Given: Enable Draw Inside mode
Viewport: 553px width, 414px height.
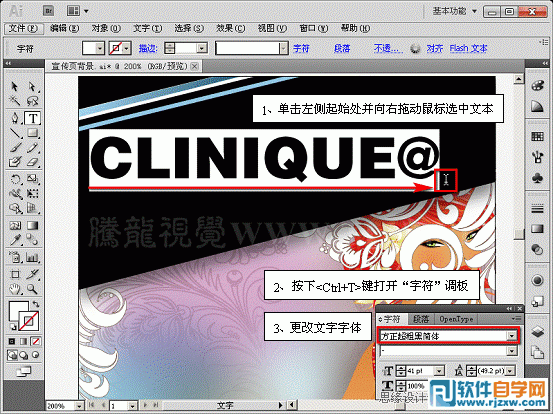Looking at the screenshot, I should (35, 355).
